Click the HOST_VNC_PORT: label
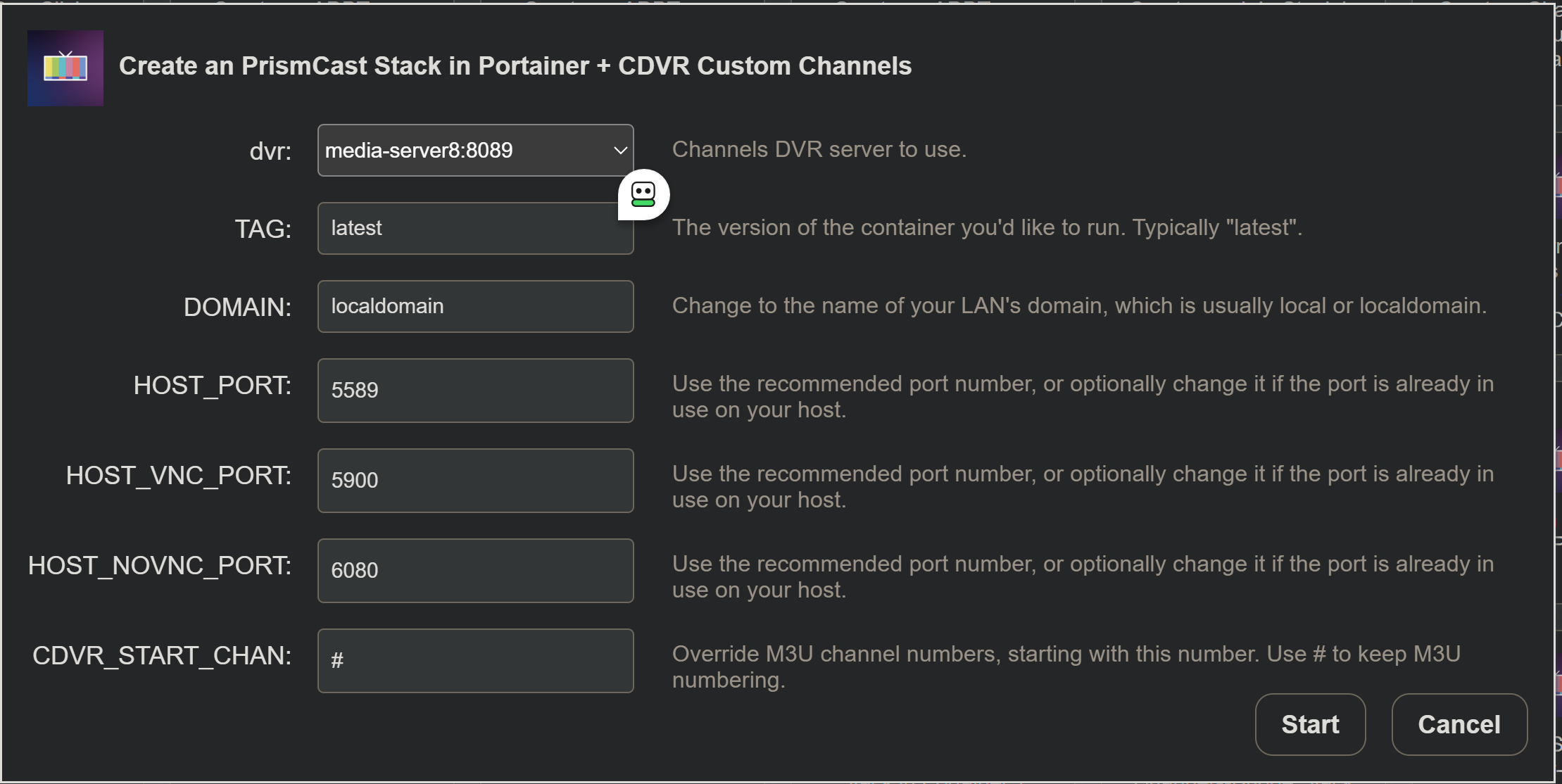The image size is (1562, 784). coord(178,476)
